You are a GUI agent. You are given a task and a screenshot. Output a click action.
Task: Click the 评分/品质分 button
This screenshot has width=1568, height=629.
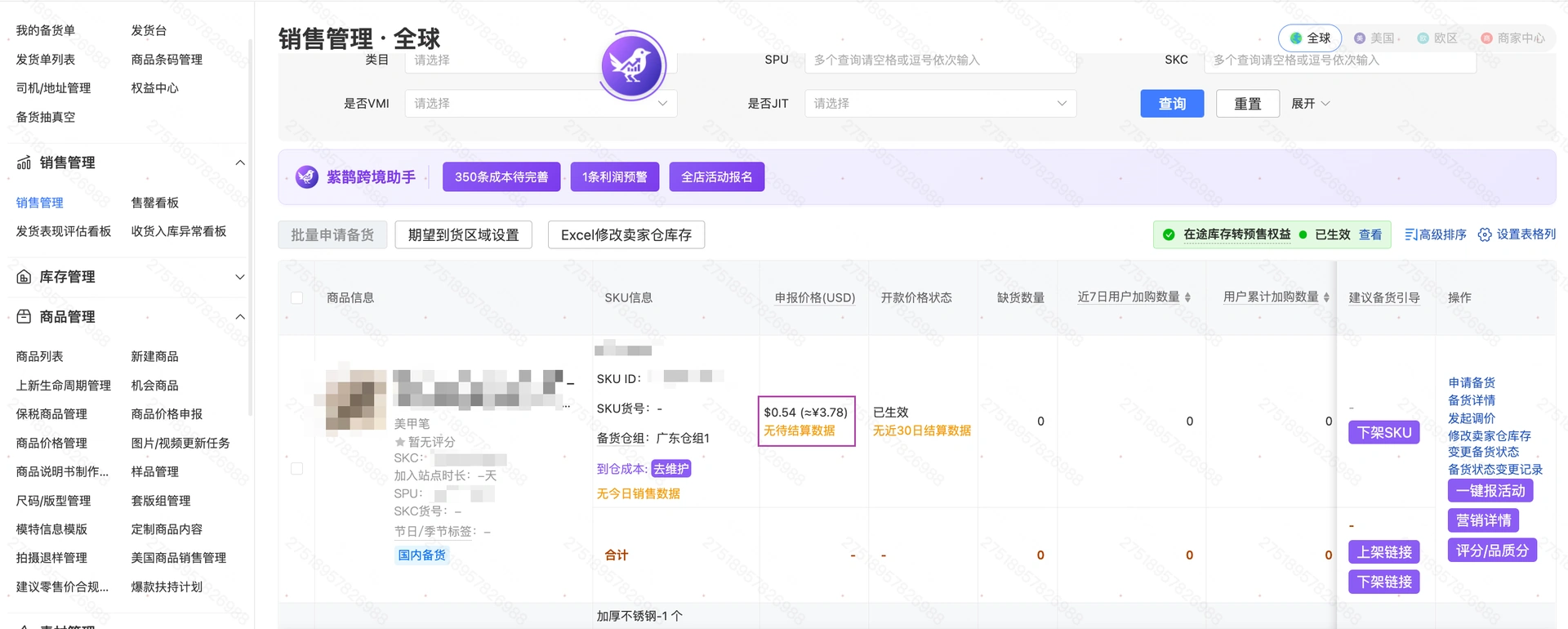(x=1492, y=551)
